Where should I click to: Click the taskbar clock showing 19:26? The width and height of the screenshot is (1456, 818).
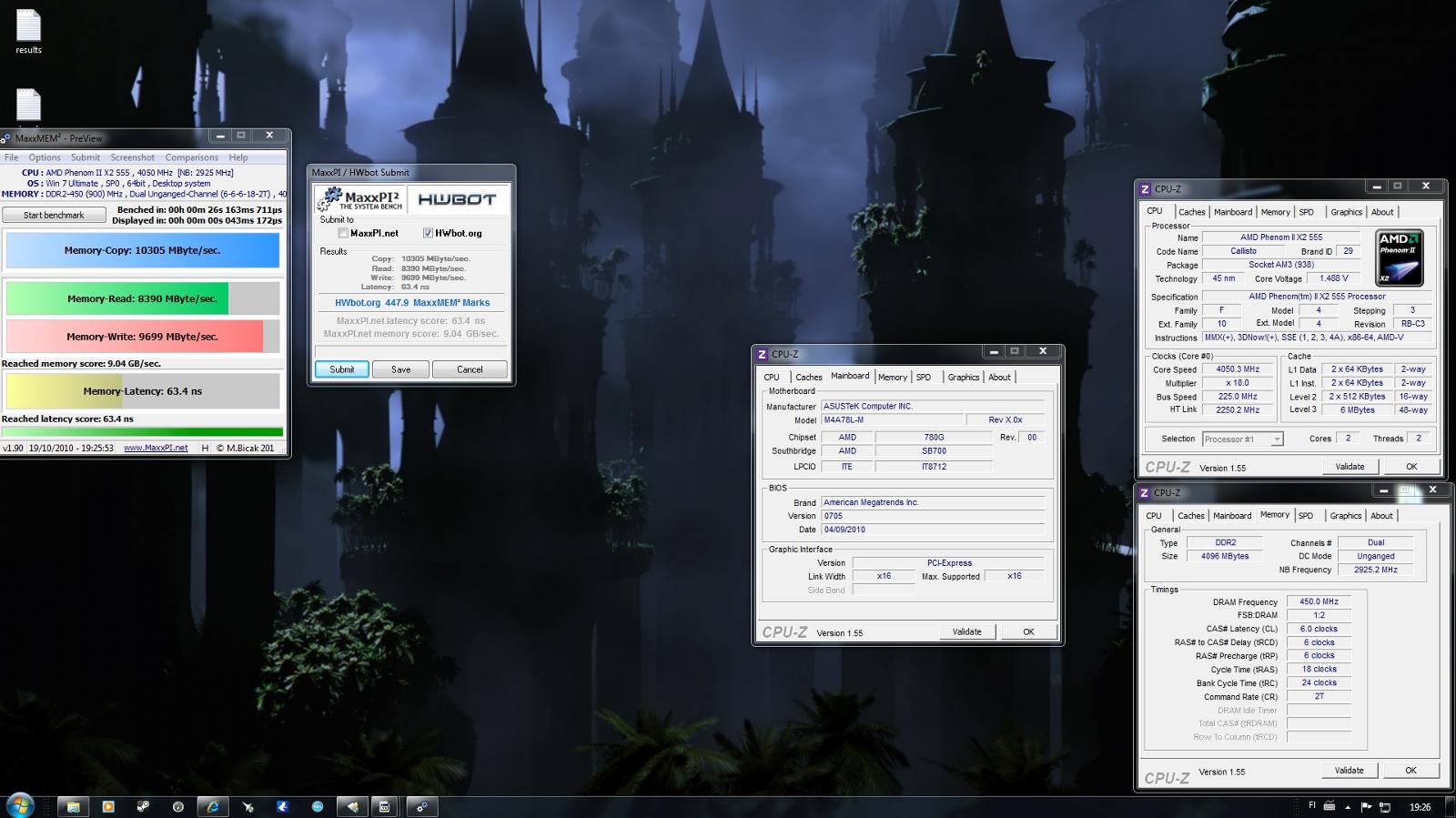(x=1420, y=807)
